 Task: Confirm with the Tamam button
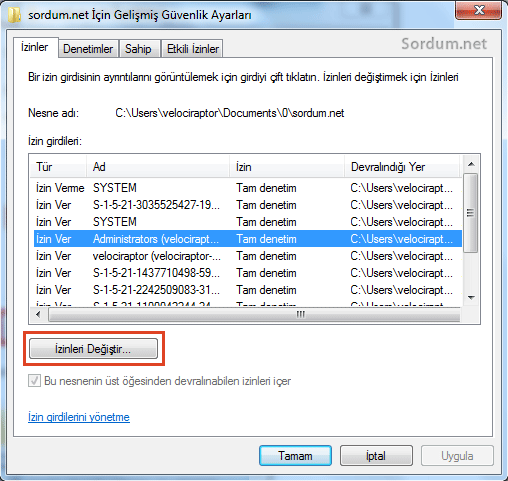(295, 456)
